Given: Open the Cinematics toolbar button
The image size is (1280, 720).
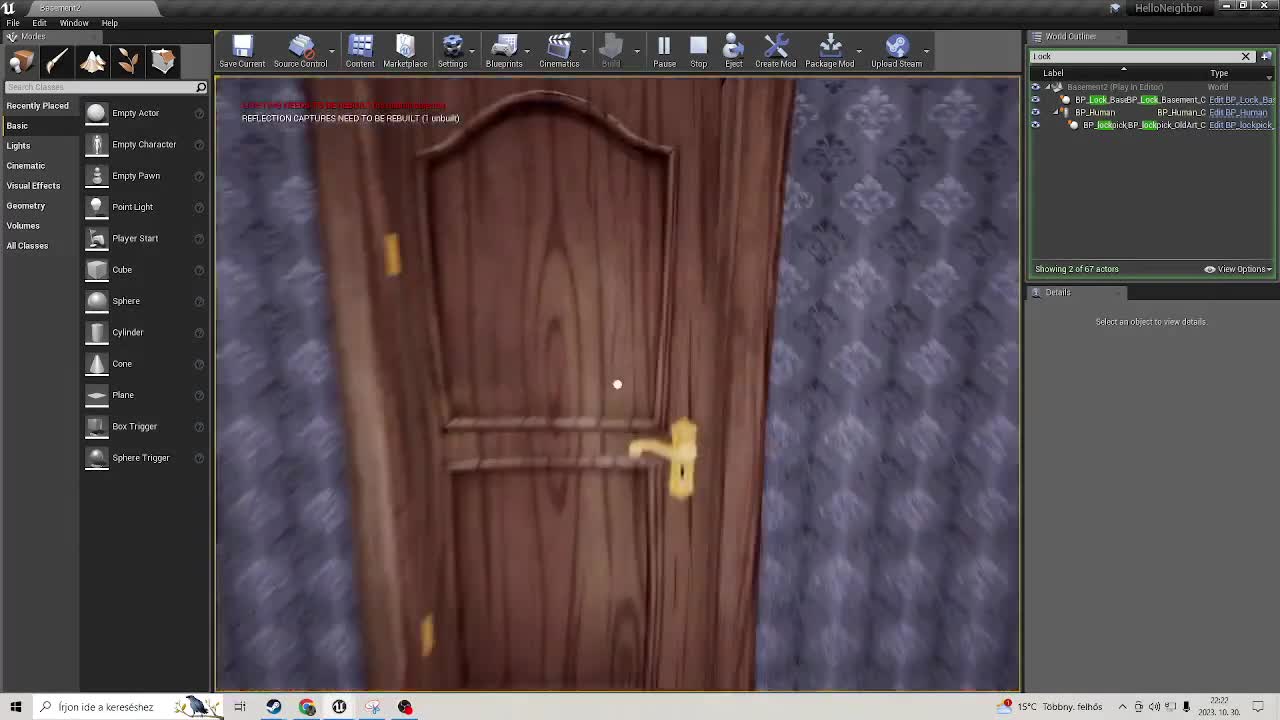Looking at the screenshot, I should pyautogui.click(x=559, y=51).
